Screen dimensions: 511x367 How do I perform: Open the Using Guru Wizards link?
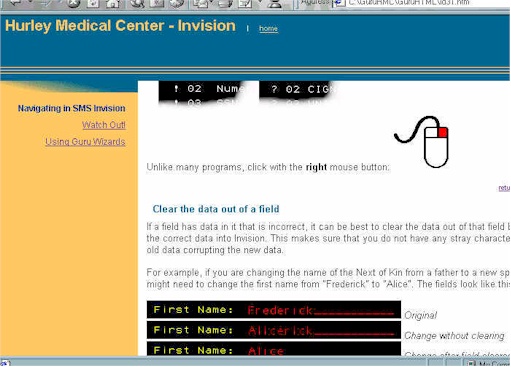tap(85, 142)
